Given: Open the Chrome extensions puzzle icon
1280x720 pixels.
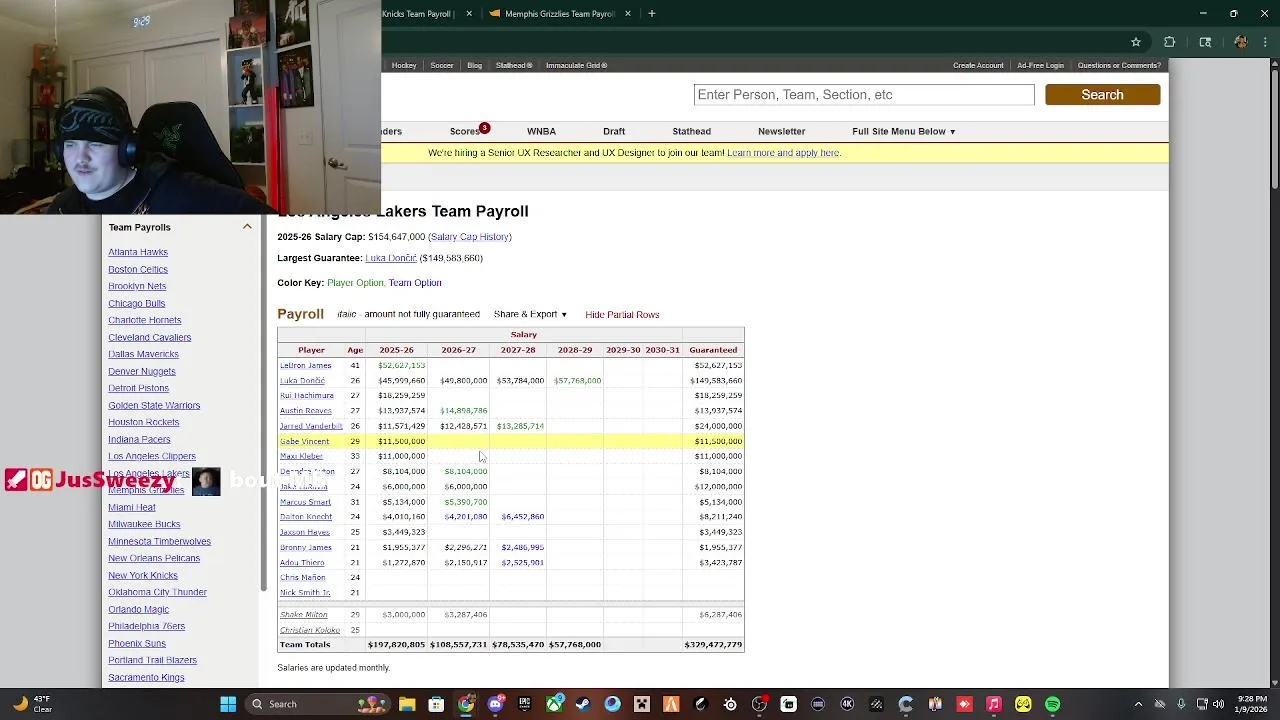Looking at the screenshot, I should click(x=1170, y=42).
